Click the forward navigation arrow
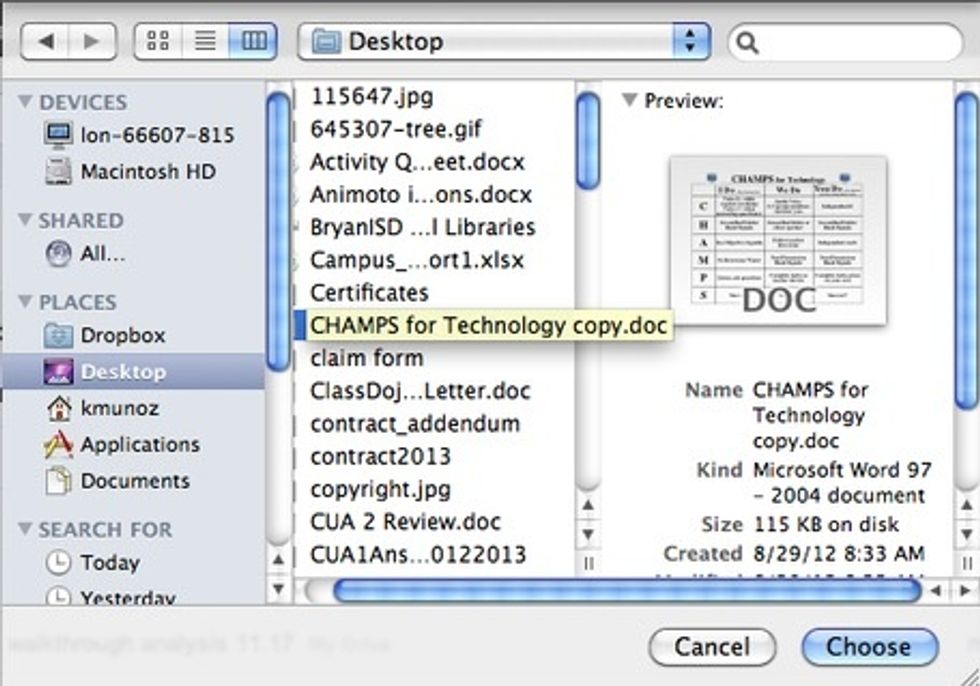This screenshot has width=980, height=686. (91, 42)
